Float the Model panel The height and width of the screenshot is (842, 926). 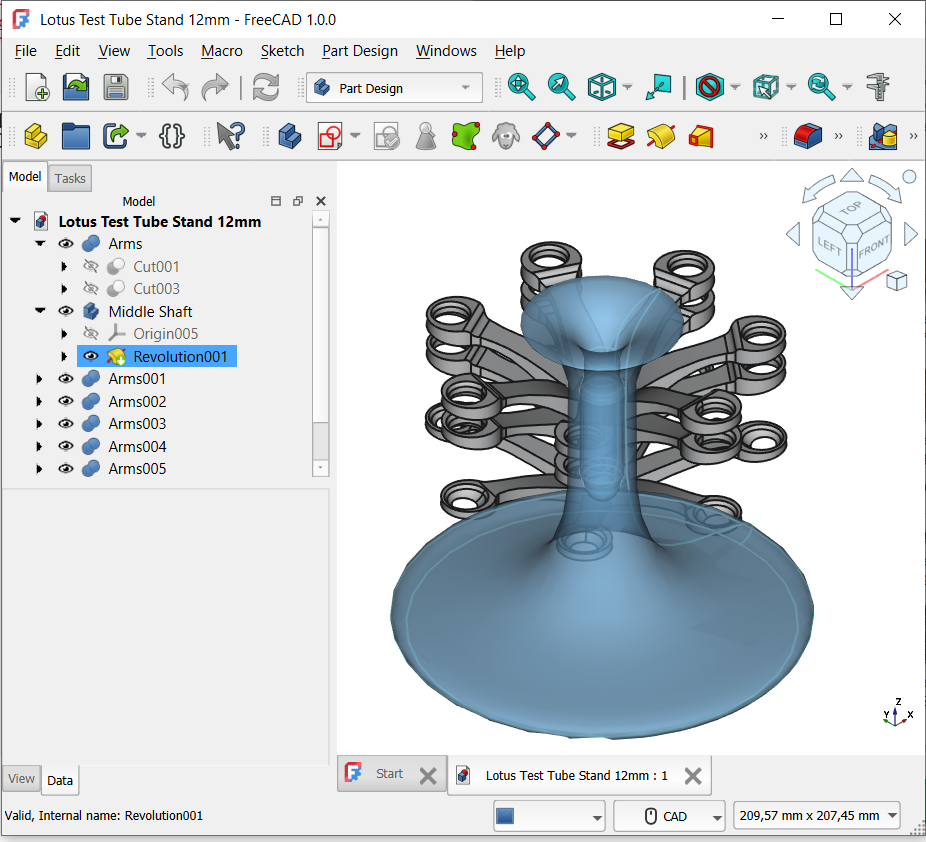pos(298,201)
